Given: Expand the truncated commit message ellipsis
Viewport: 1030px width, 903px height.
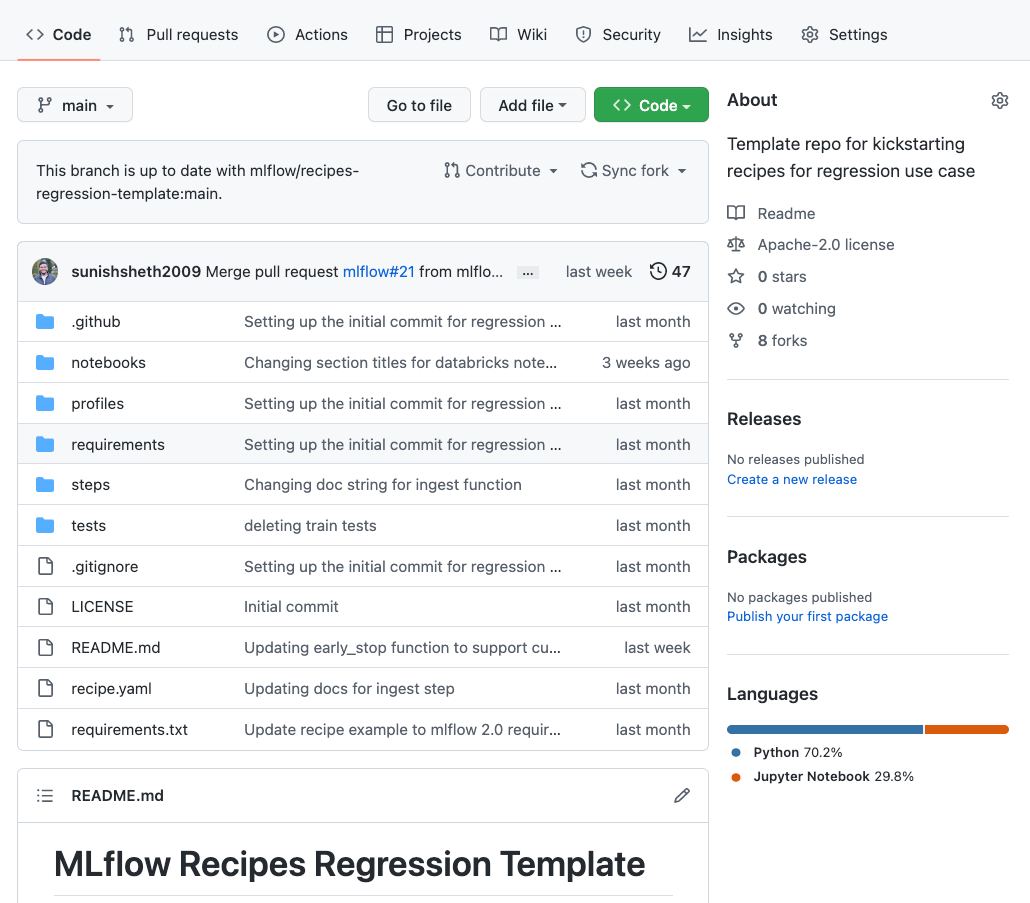Looking at the screenshot, I should [527, 271].
